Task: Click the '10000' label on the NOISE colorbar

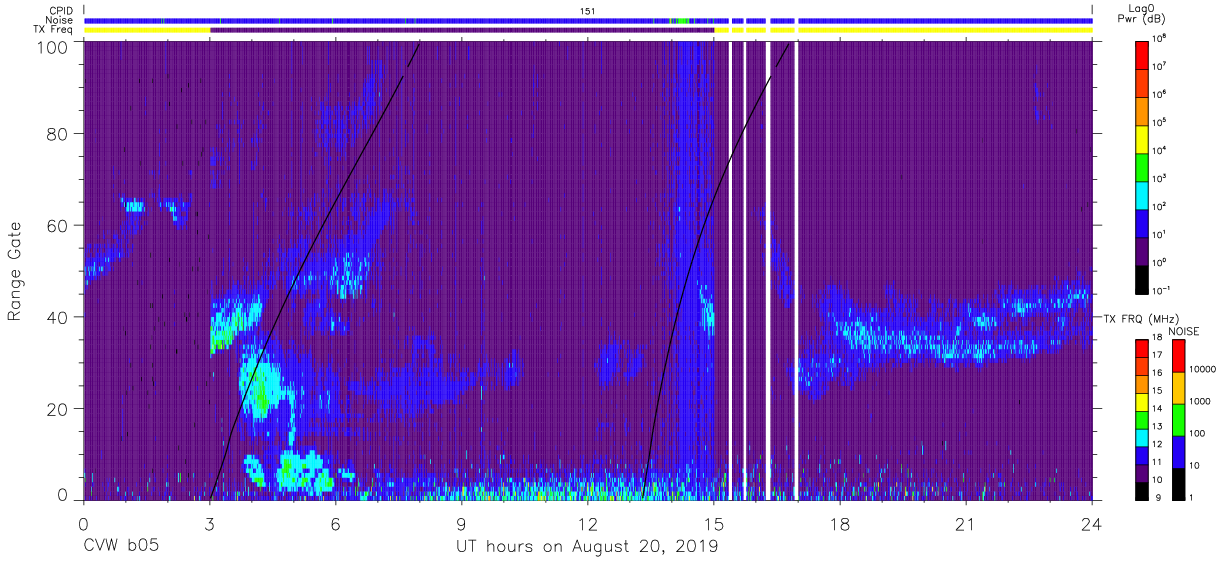Action: 1201,371
